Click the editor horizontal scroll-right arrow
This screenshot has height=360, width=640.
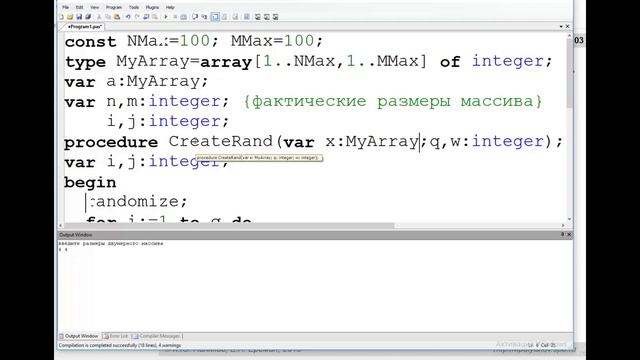(563, 225)
